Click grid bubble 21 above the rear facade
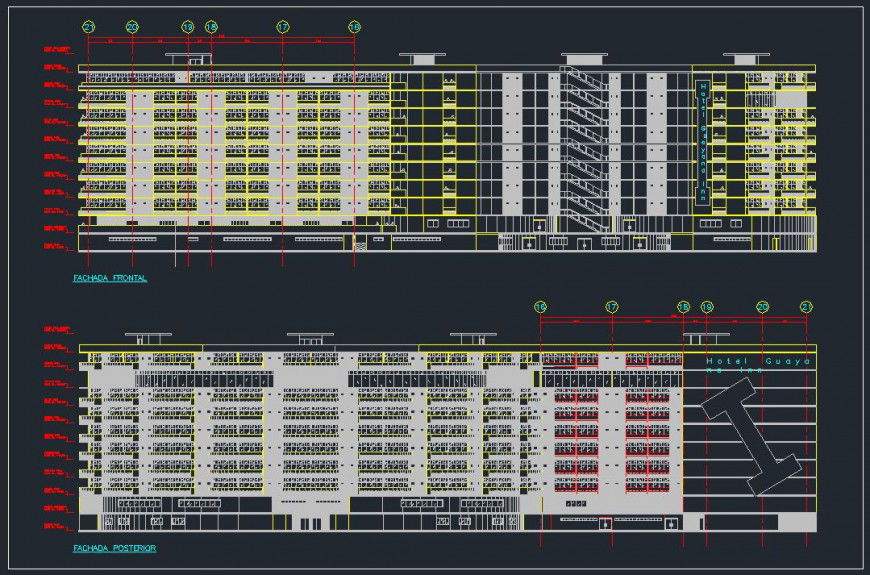This screenshot has height=575, width=870. click(806, 307)
